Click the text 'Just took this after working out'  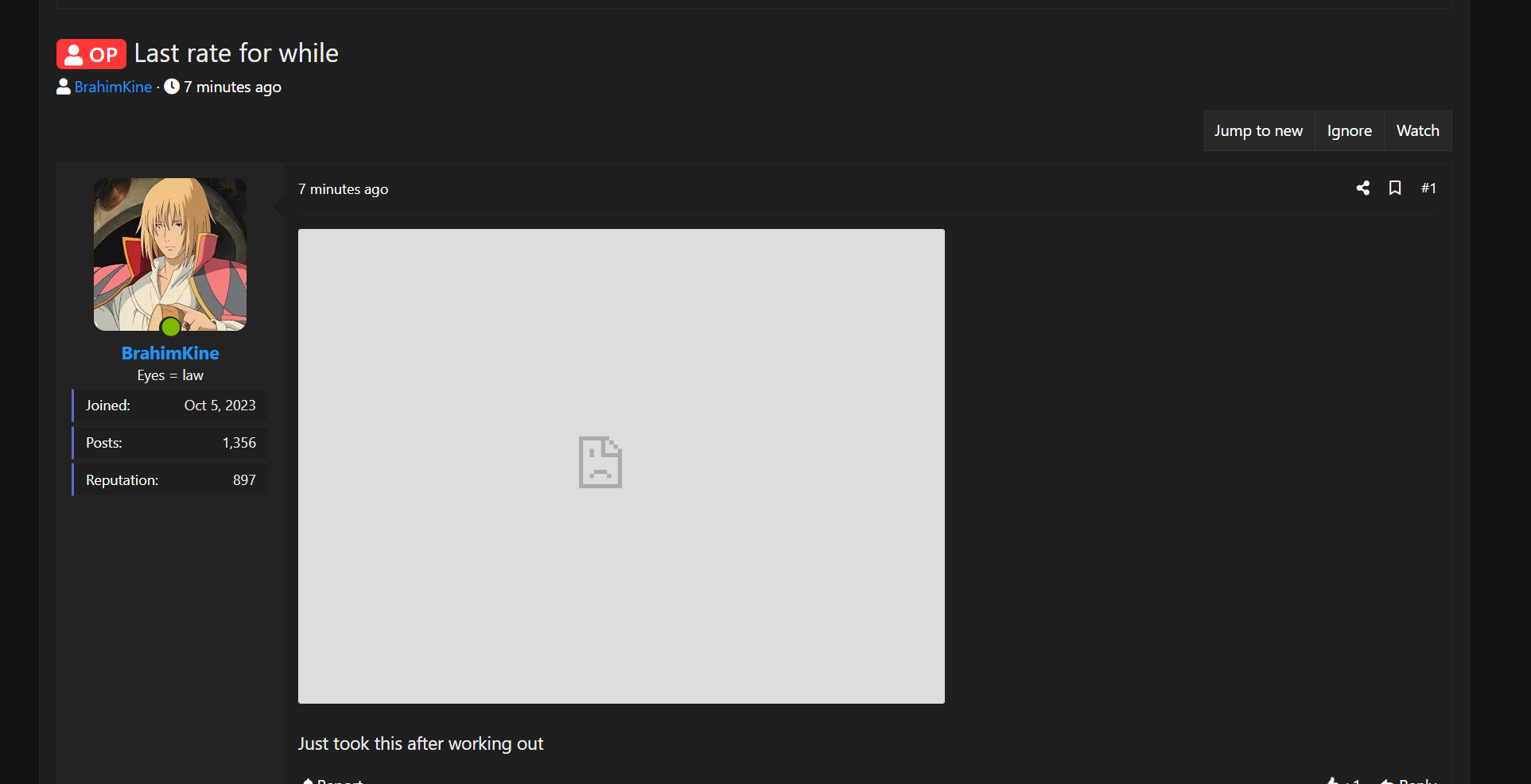point(421,743)
